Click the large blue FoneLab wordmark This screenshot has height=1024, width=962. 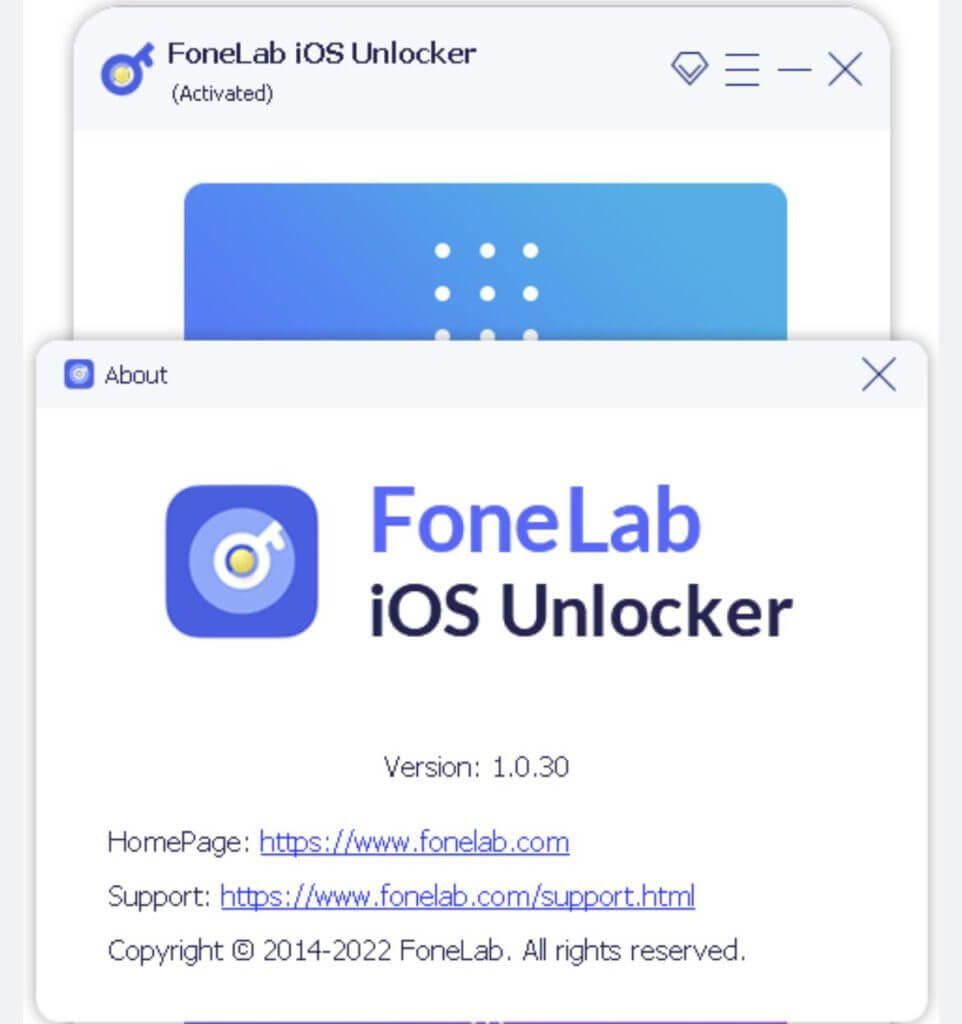point(535,520)
